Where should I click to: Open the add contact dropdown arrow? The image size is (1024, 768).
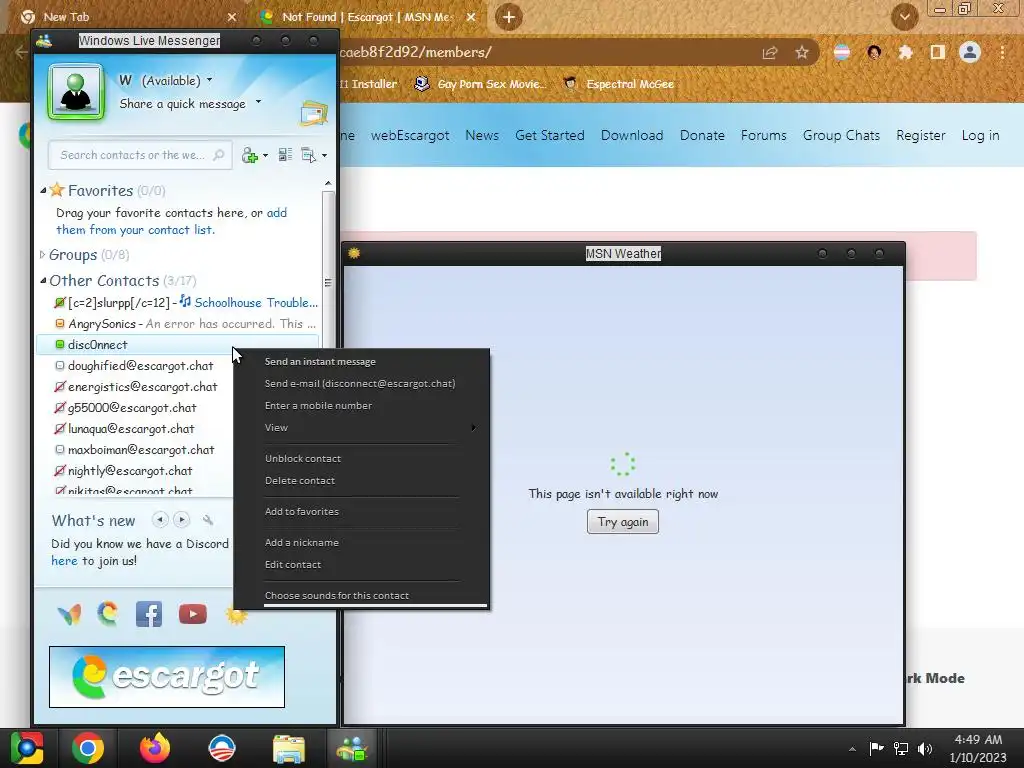click(265, 155)
